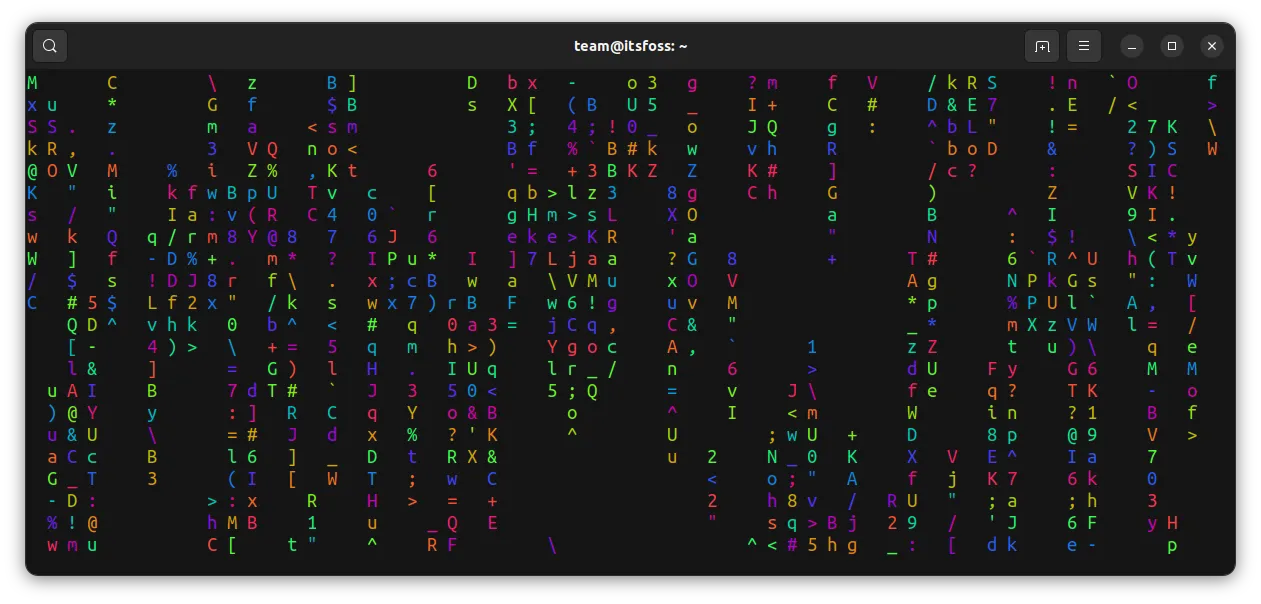Minimize the terminal window

pos(1131,46)
